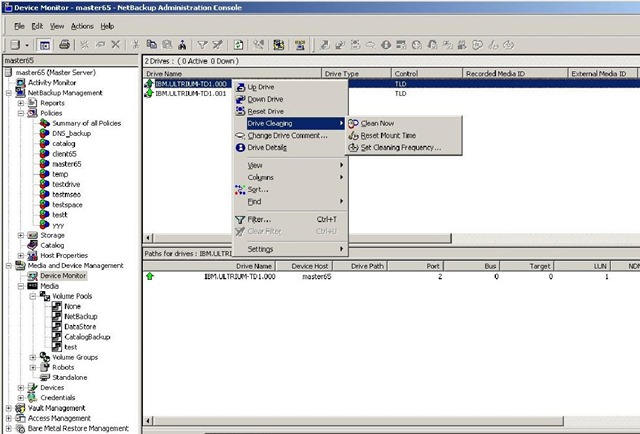Image resolution: width=640 pixels, height=434 pixels.
Task: Click the Drive Details info toolbar icon
Action: 386,45
